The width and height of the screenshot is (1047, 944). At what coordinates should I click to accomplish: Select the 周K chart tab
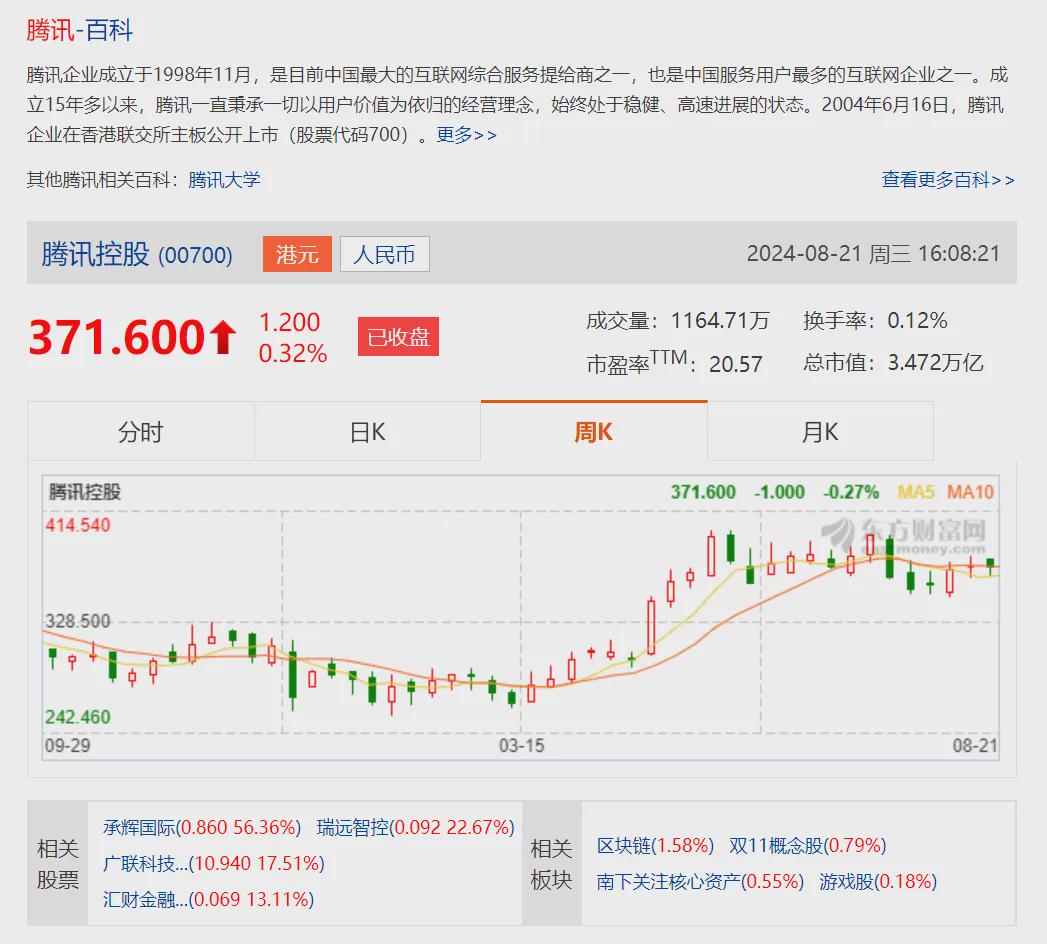click(x=594, y=431)
